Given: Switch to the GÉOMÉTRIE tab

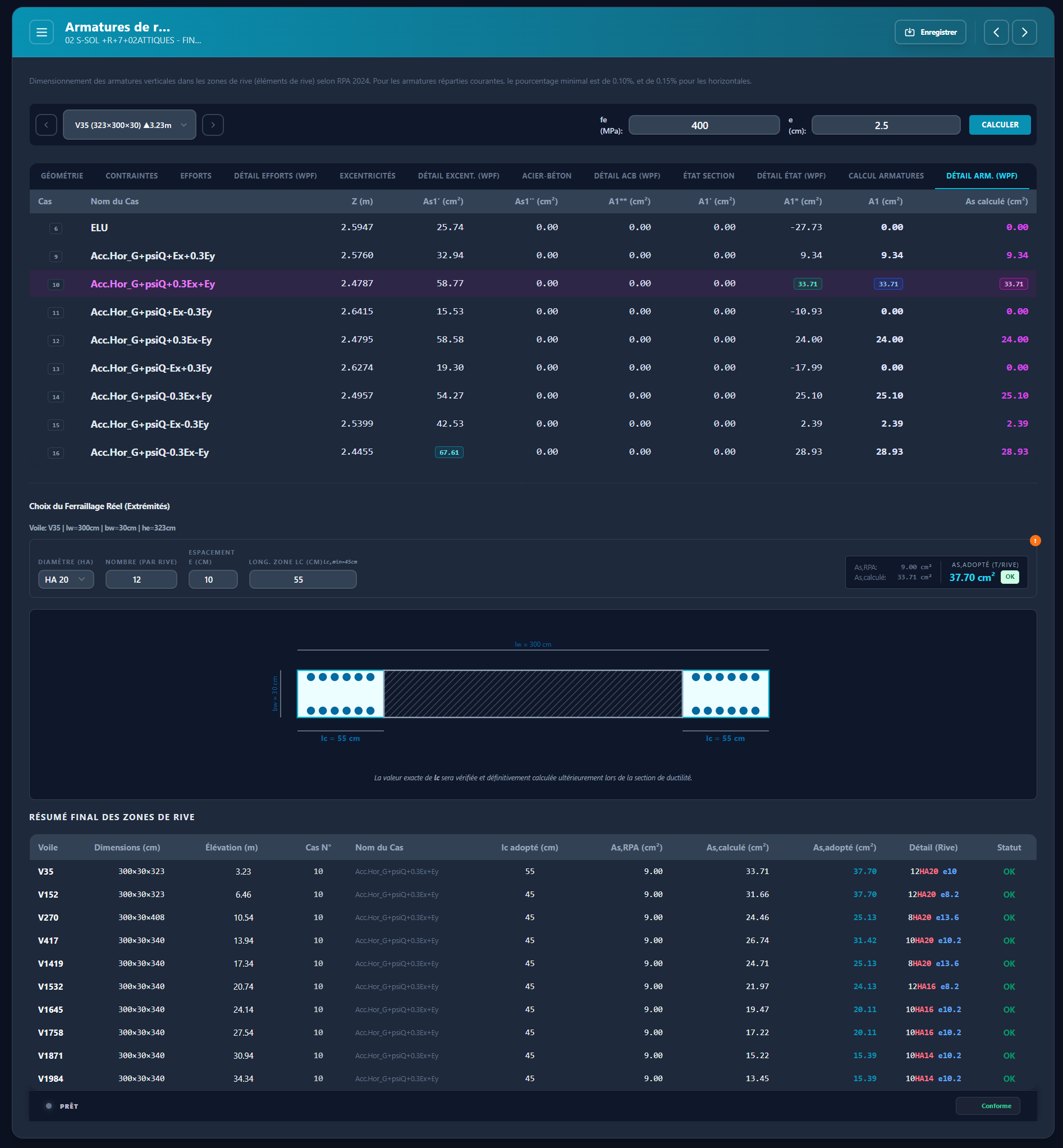Looking at the screenshot, I should 62,176.
